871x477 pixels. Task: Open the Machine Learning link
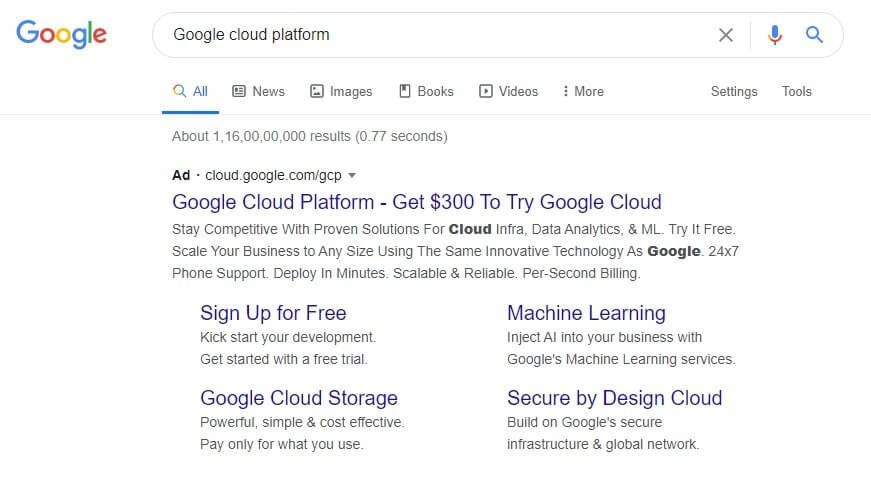586,313
